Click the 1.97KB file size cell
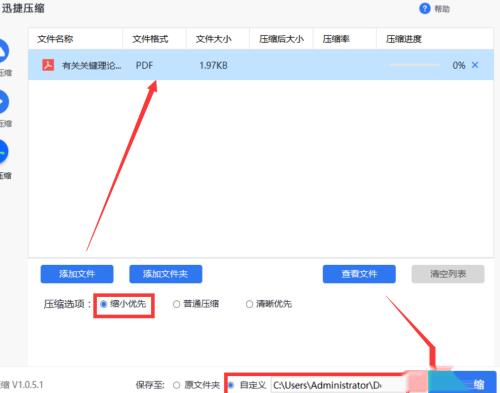 [x=213, y=65]
